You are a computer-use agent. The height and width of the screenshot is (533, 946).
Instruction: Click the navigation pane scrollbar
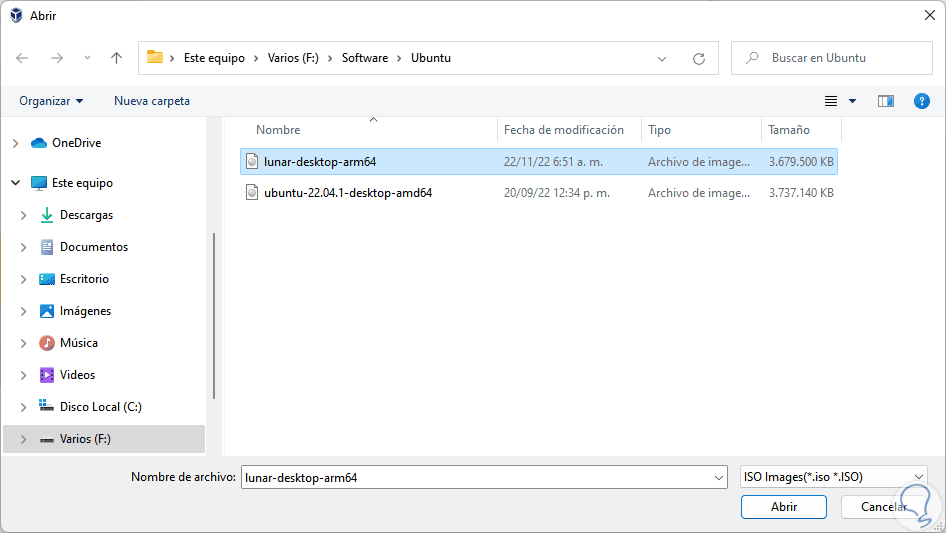click(x=214, y=316)
